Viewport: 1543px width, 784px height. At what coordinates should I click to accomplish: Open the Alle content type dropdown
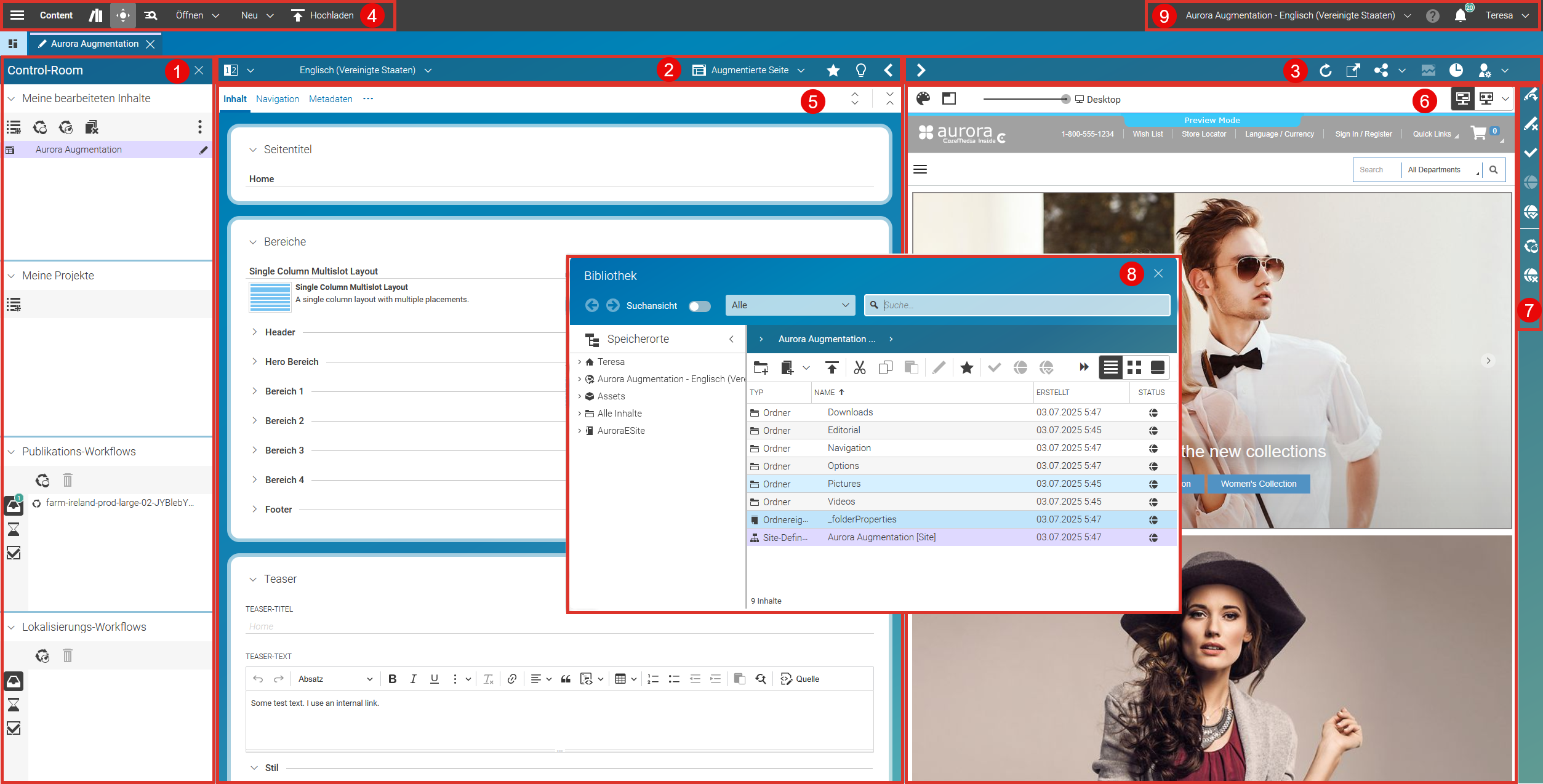click(x=790, y=305)
